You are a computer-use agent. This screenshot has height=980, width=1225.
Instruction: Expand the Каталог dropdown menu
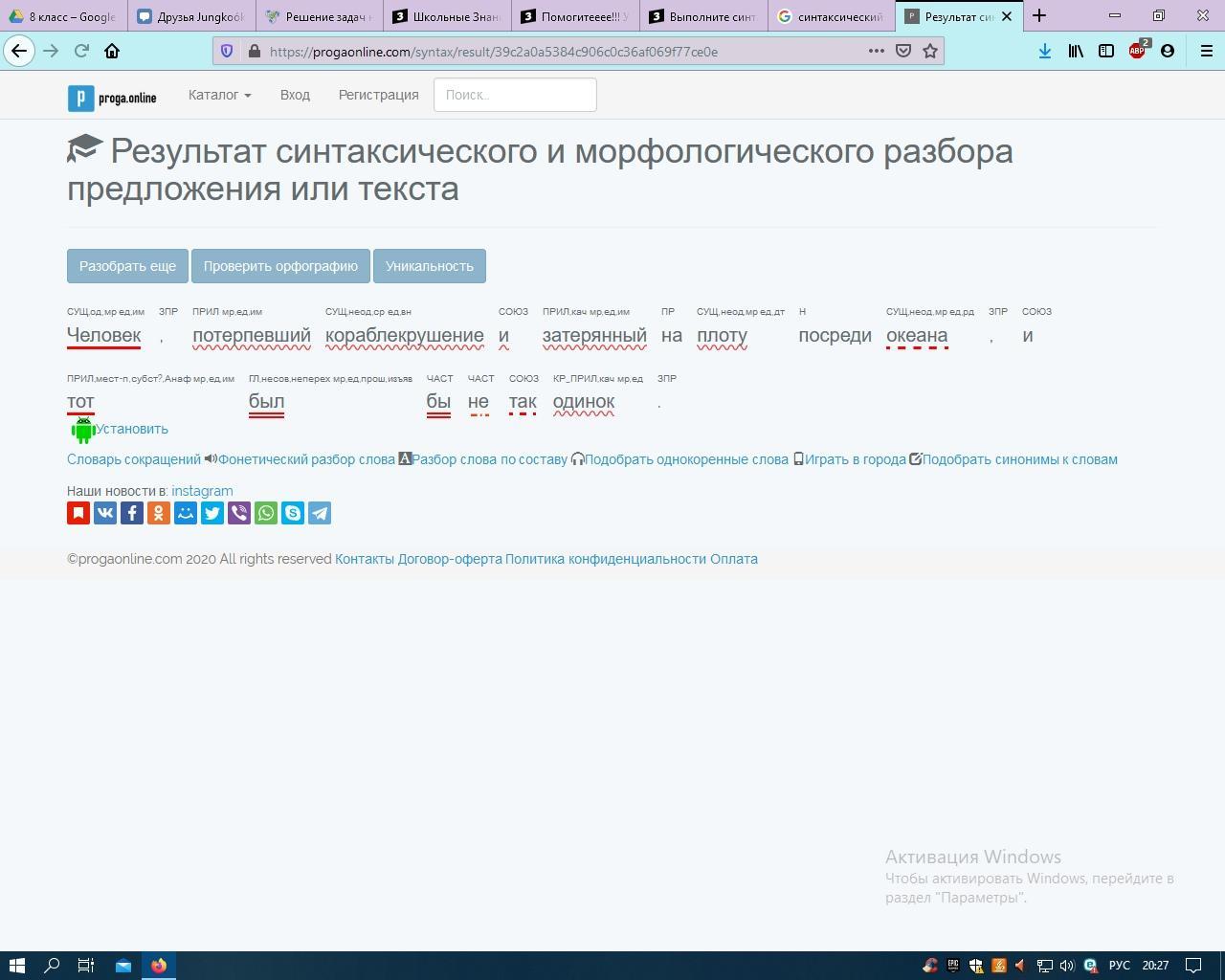tap(219, 95)
